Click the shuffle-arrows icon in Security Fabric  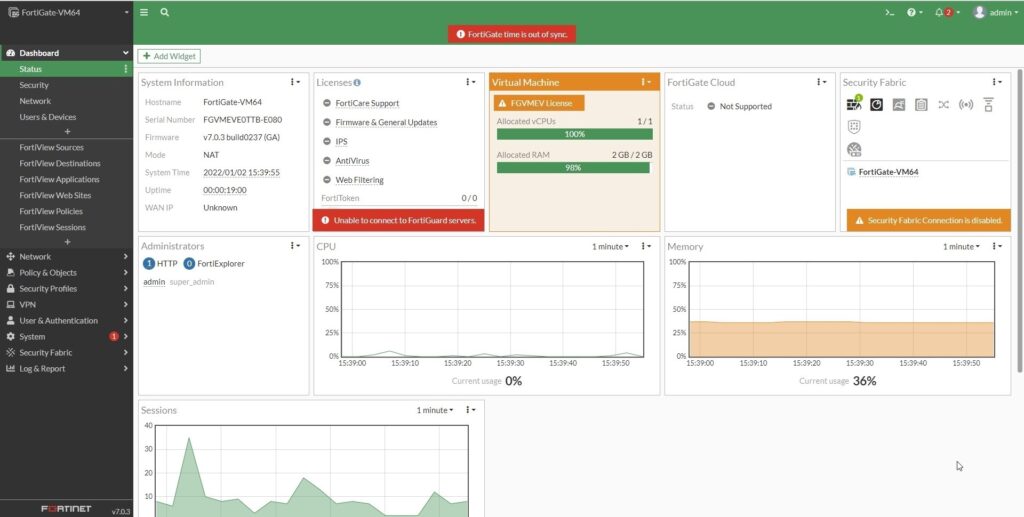coord(943,104)
